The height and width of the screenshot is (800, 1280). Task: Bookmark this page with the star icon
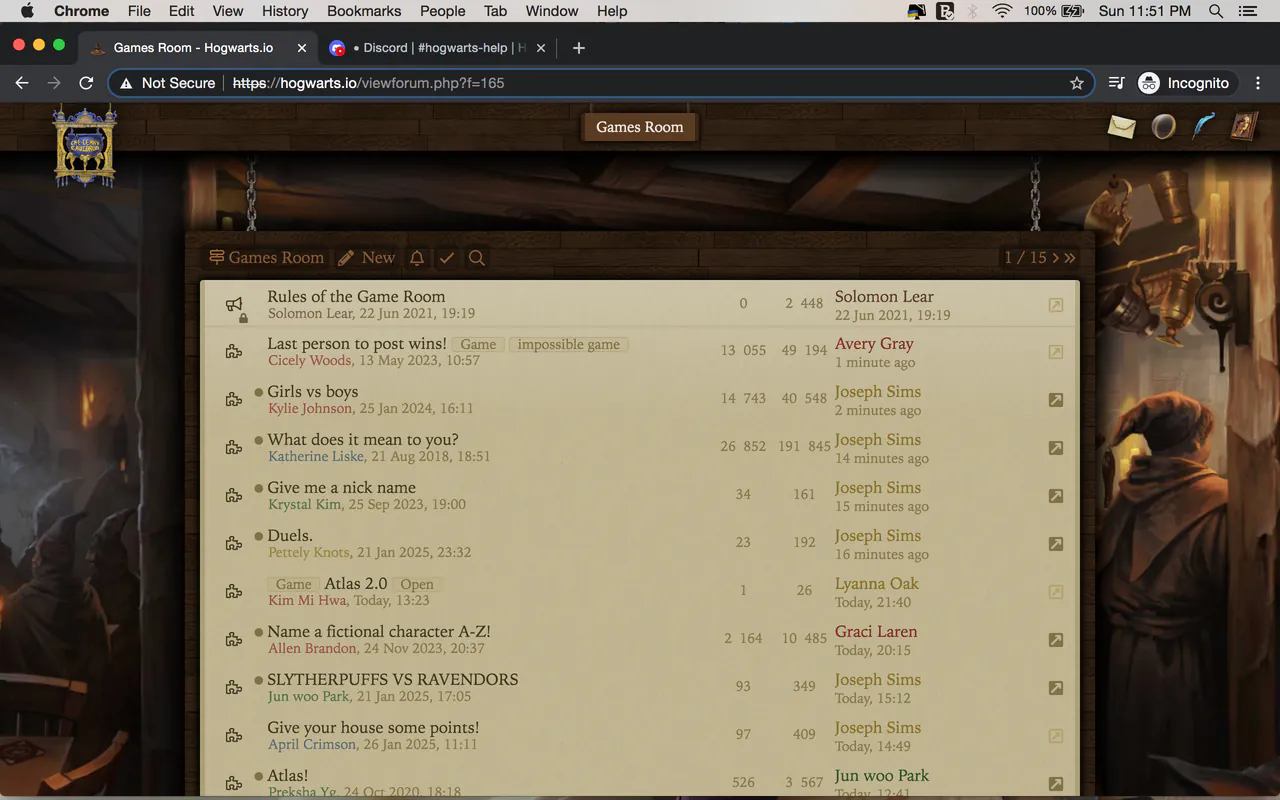[1077, 83]
